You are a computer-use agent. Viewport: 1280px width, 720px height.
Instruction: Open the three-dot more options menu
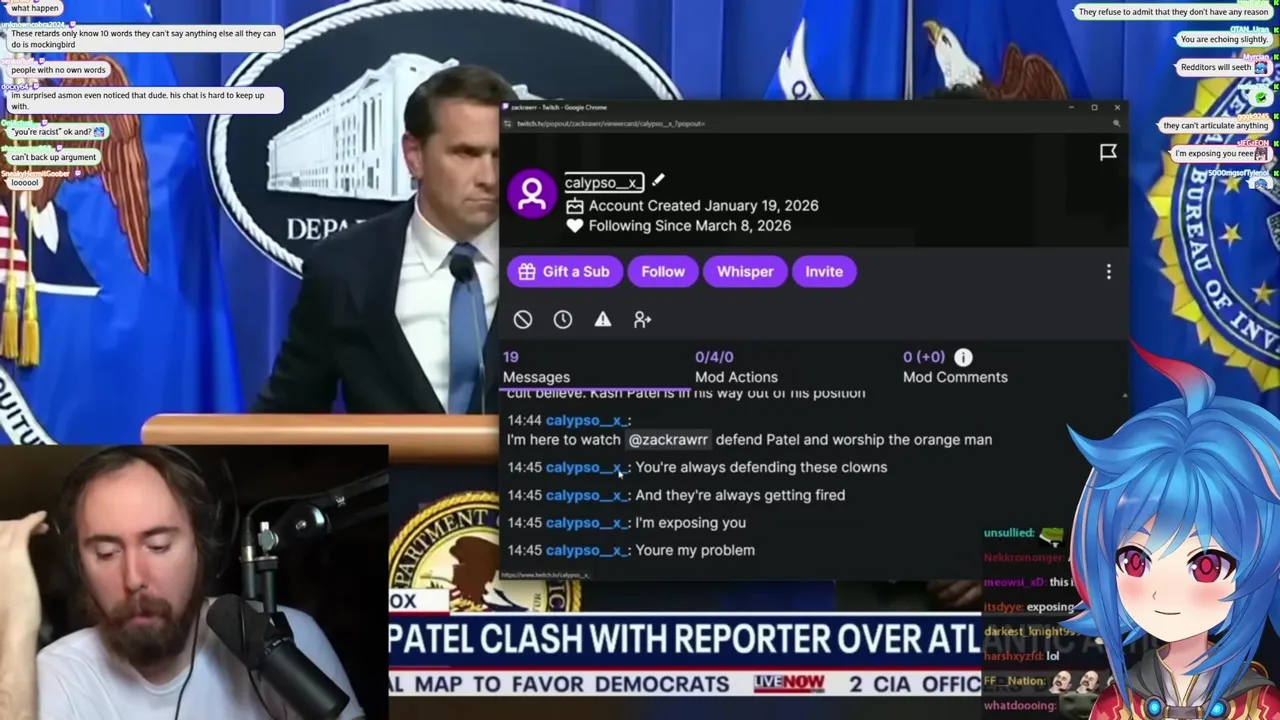(x=1108, y=272)
